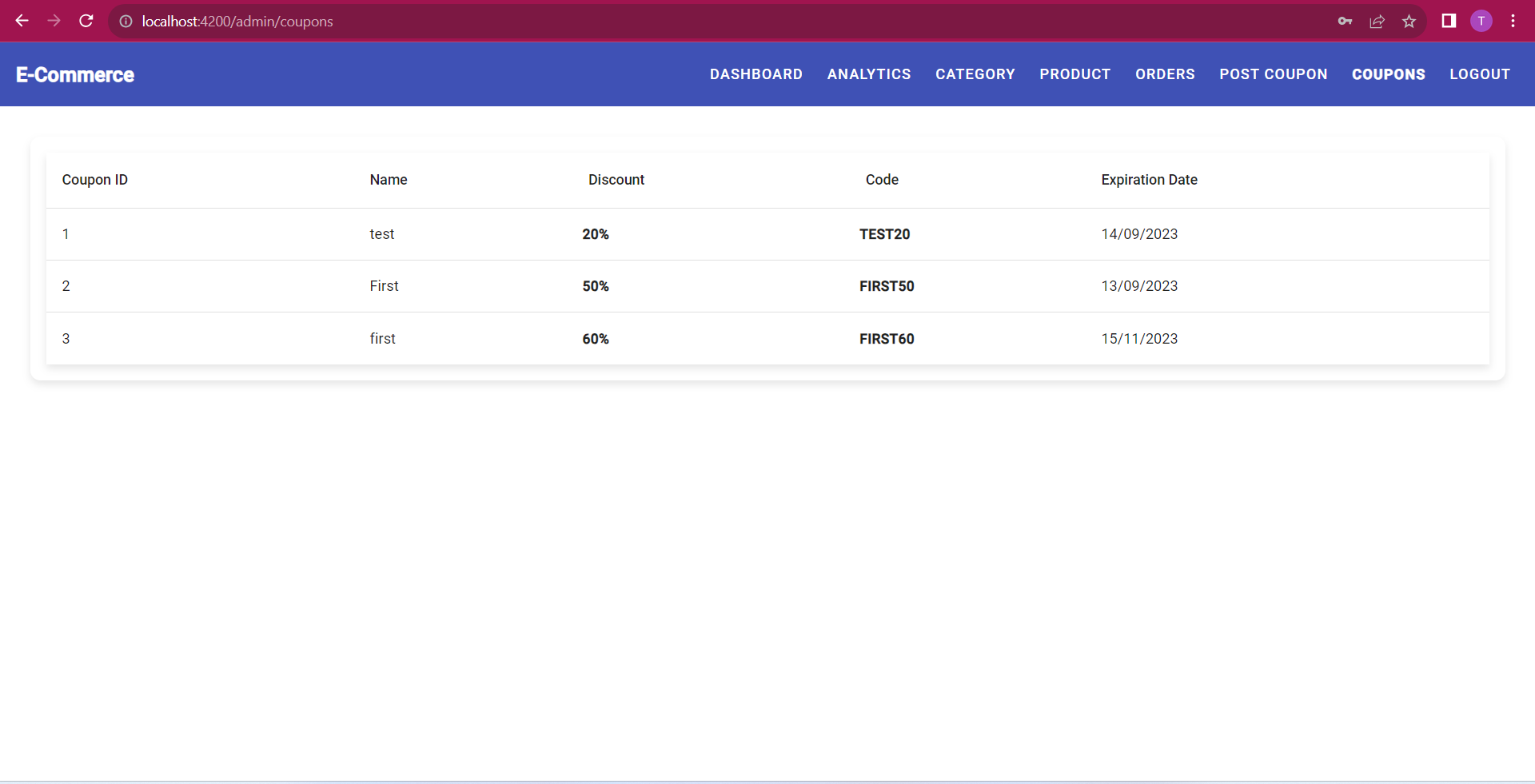Open the Dashboard nav item
1535x784 pixels.
click(756, 74)
